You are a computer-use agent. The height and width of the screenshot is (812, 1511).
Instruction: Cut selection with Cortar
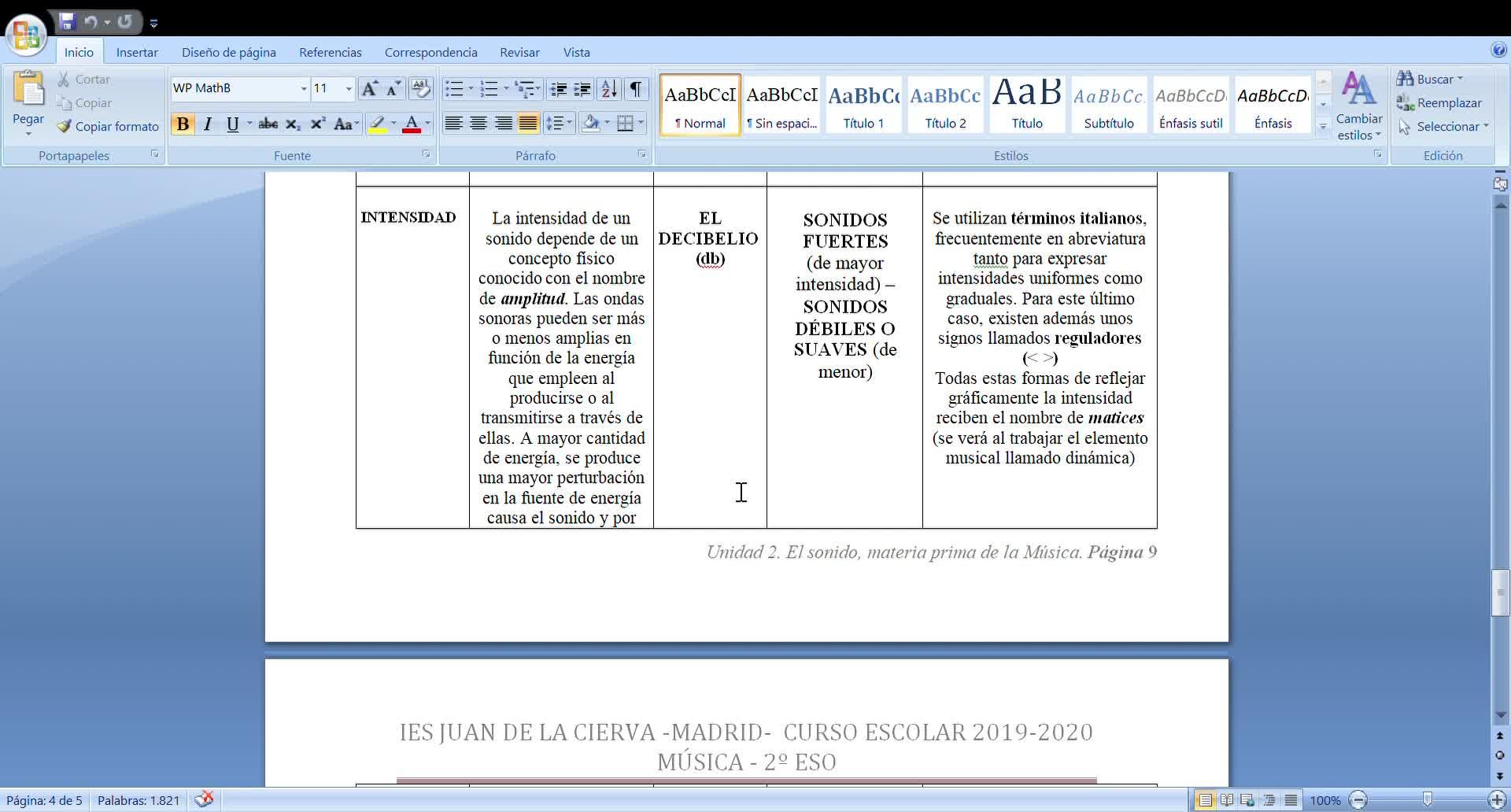click(x=83, y=79)
